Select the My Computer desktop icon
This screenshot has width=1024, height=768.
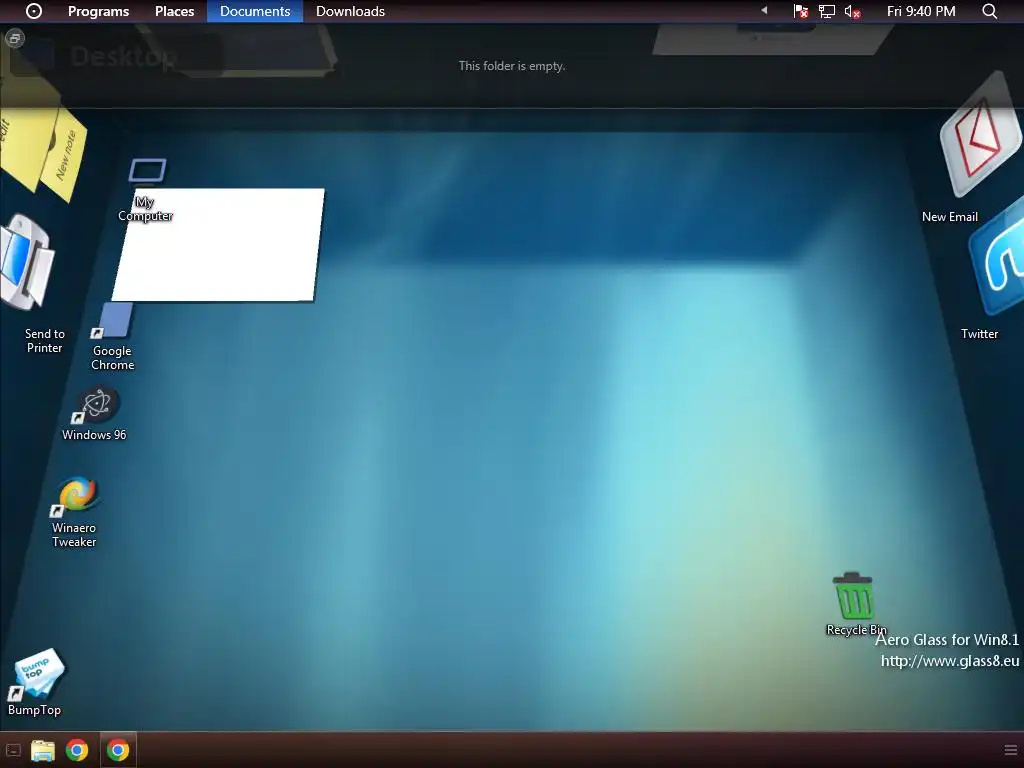[x=148, y=171]
